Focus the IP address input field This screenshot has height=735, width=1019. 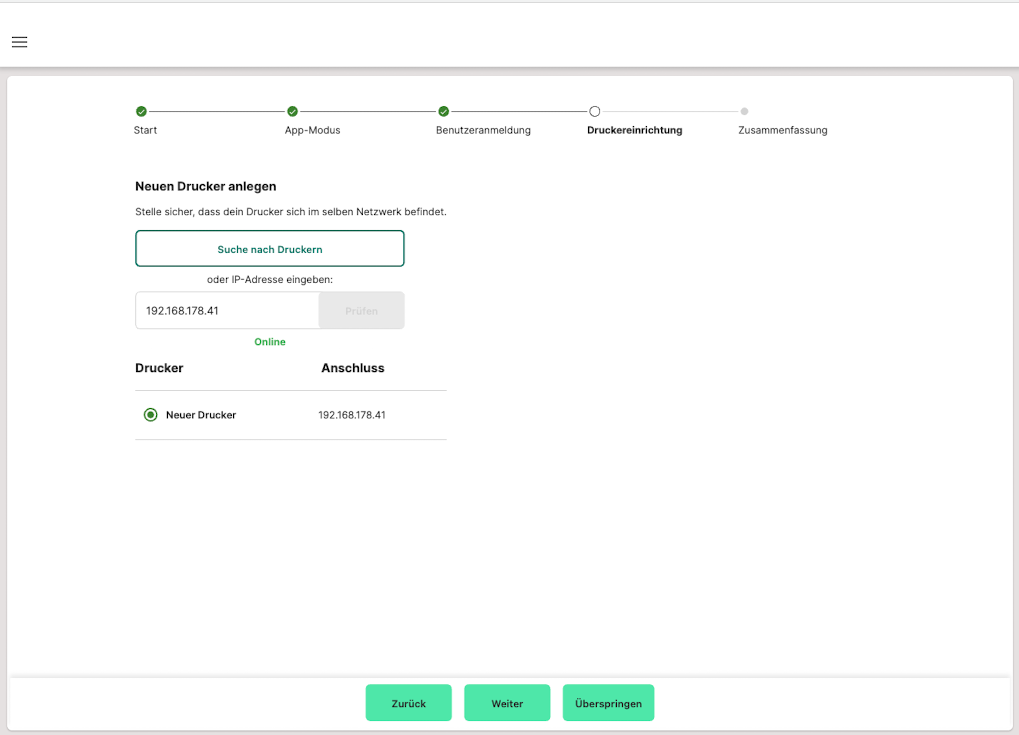pyautogui.click(x=227, y=311)
